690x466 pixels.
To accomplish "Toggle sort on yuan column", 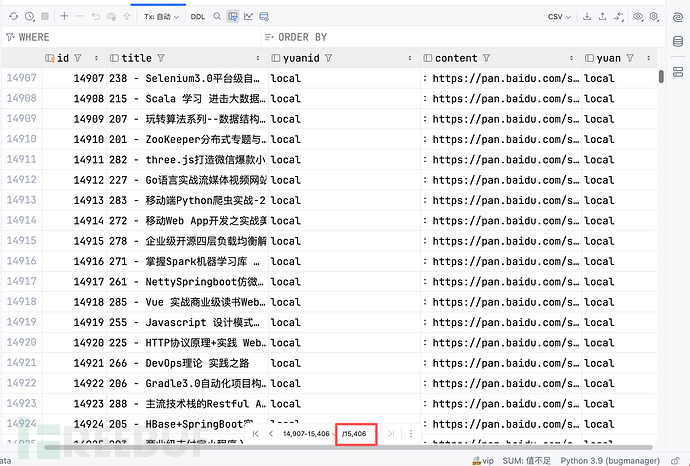I will pyautogui.click(x=648, y=58).
